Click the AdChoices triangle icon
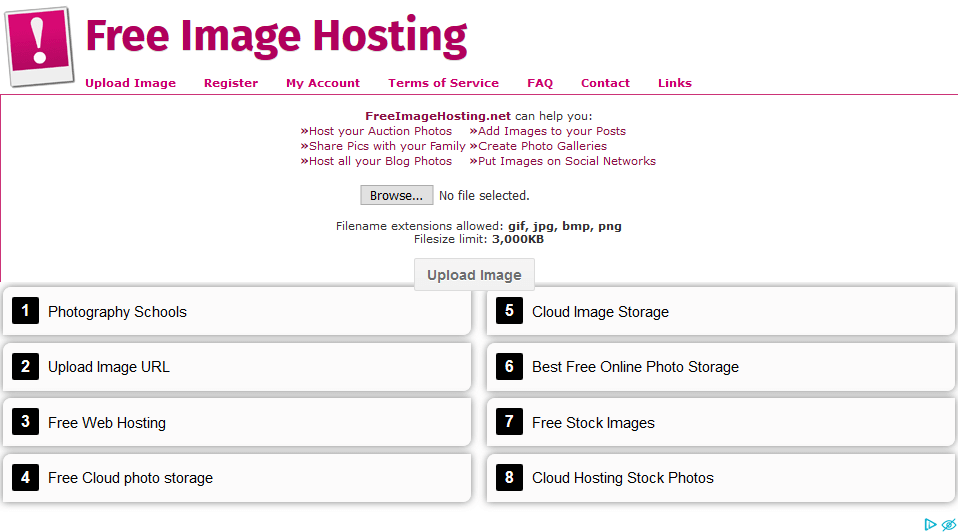The image size is (958, 532). click(x=930, y=525)
